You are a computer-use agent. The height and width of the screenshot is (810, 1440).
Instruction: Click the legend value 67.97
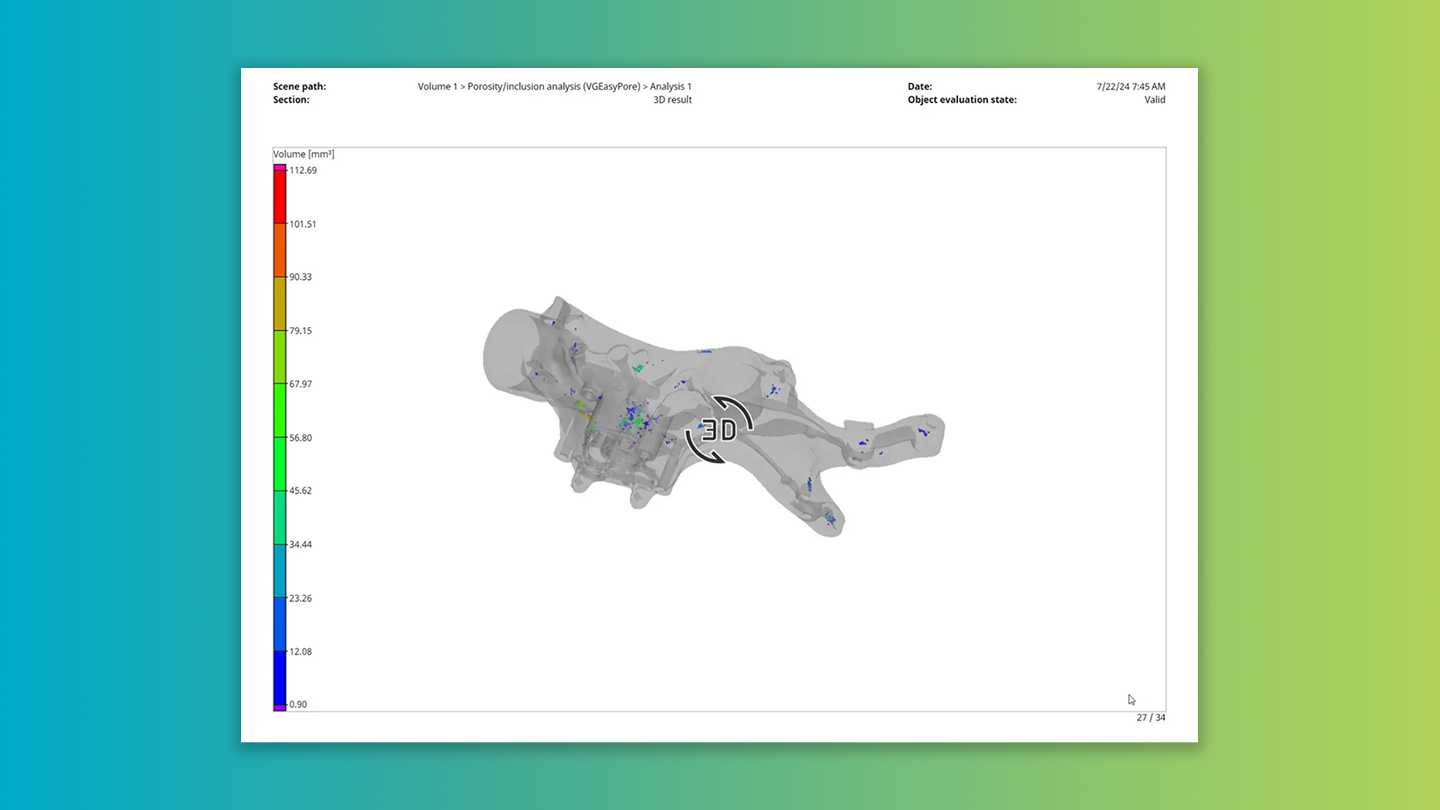click(x=301, y=384)
